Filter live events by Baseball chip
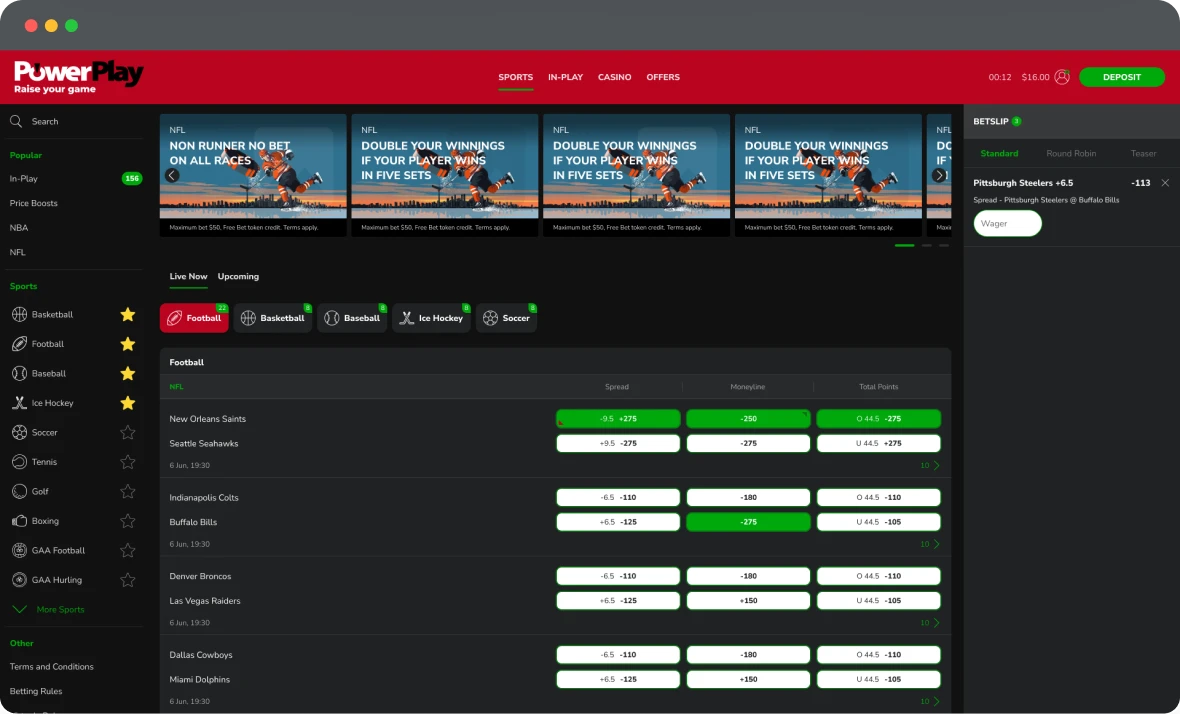This screenshot has width=1180, height=714. [x=352, y=318]
